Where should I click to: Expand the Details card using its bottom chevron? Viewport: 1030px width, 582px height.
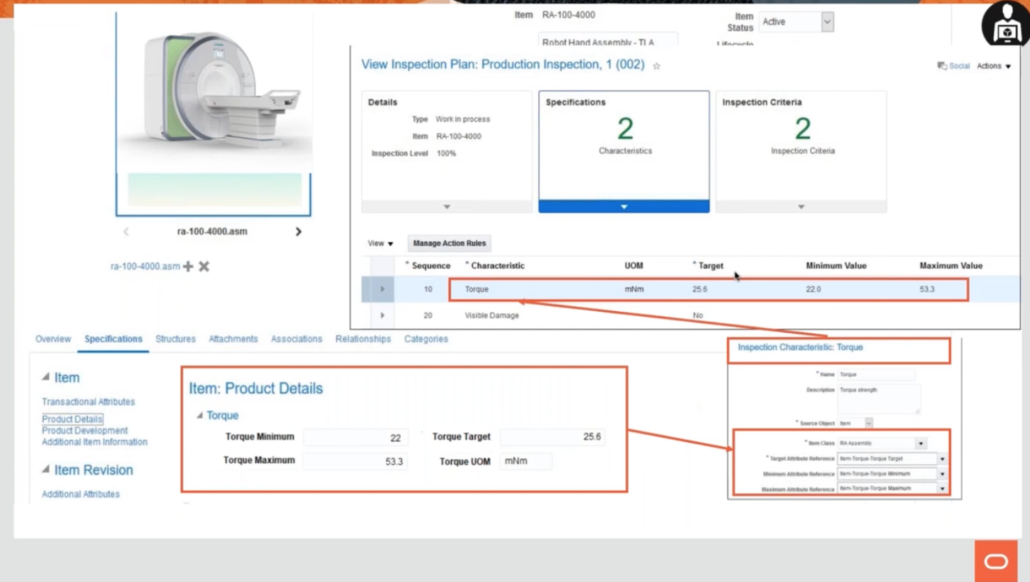coord(446,207)
